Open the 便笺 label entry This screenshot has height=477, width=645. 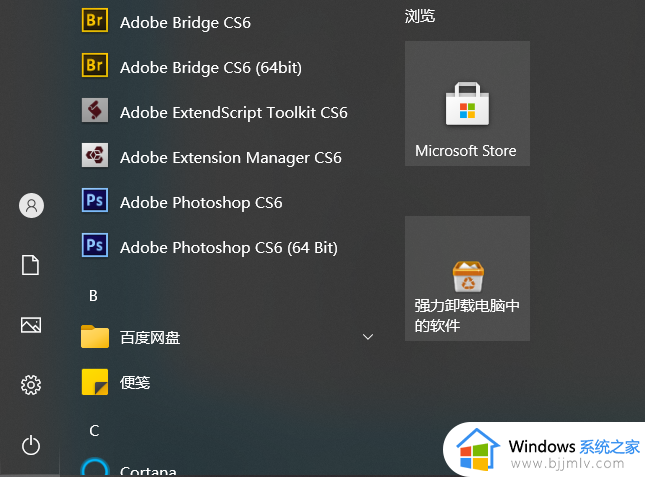pos(135,382)
